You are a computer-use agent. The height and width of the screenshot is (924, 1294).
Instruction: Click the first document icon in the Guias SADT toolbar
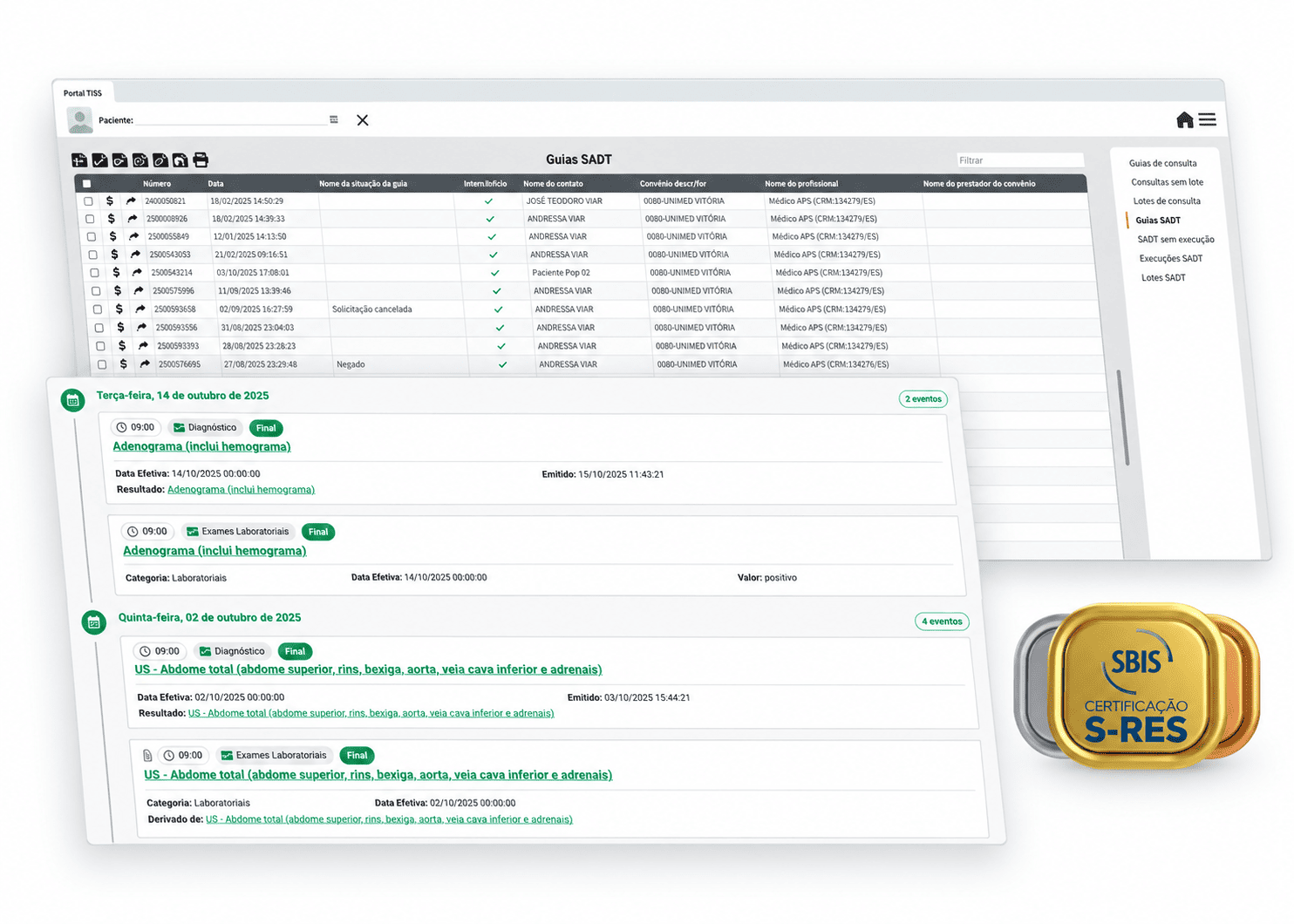click(x=79, y=160)
